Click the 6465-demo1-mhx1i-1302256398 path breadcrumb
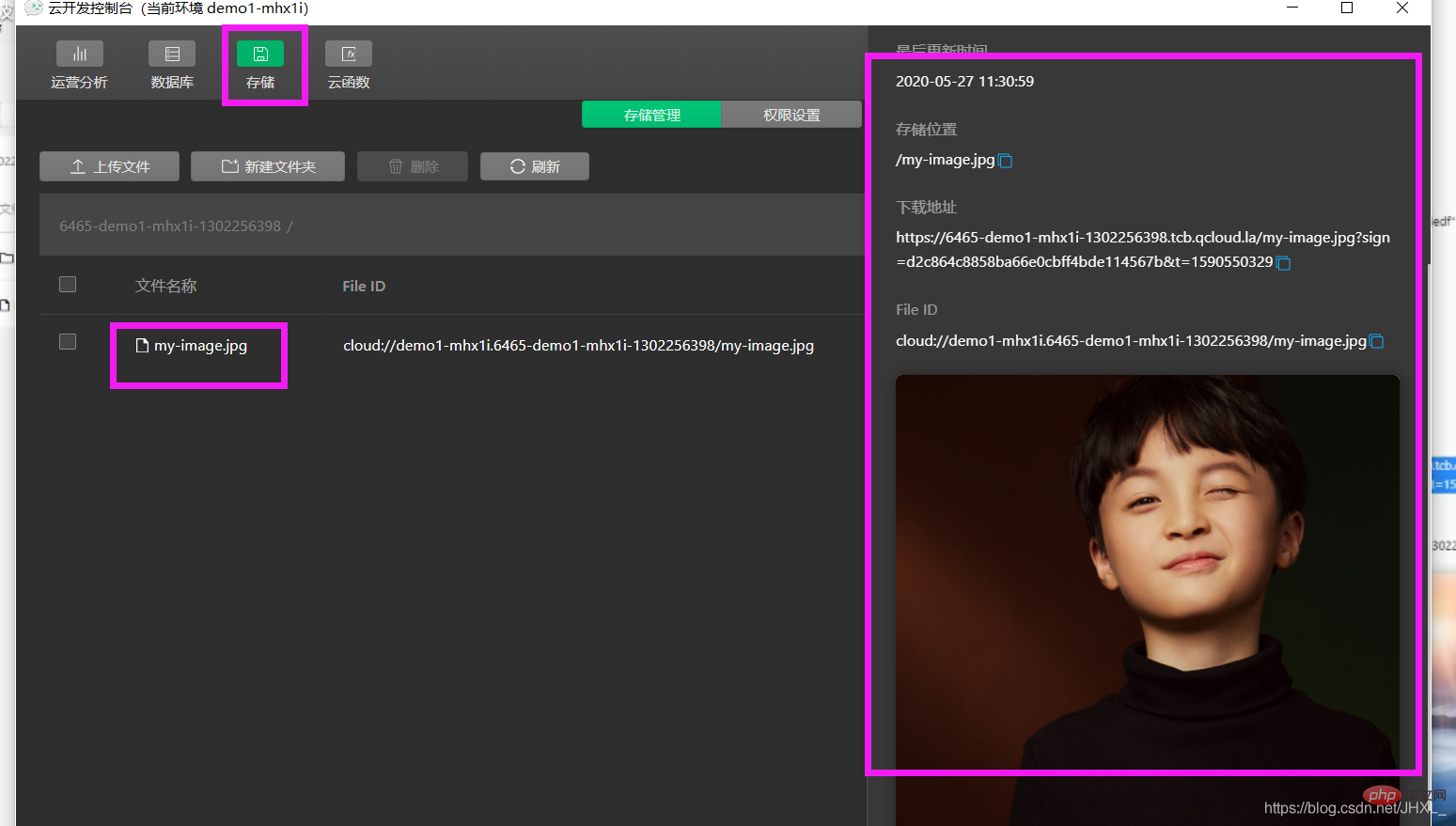Screen dimensions: 1456x826 170,226
